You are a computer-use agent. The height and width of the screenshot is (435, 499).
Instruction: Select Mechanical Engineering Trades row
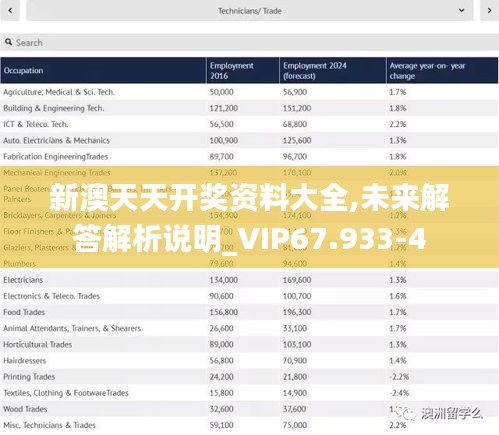click(249, 173)
